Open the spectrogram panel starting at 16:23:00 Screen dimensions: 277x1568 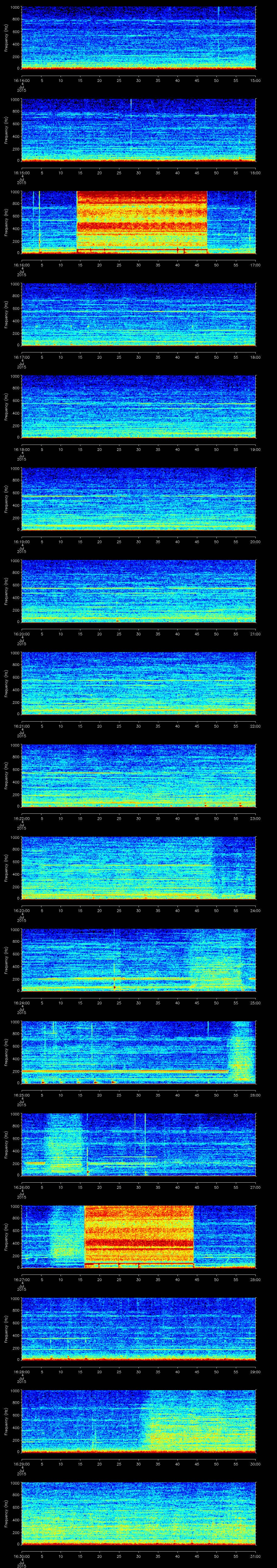pyautogui.click(x=138, y=868)
